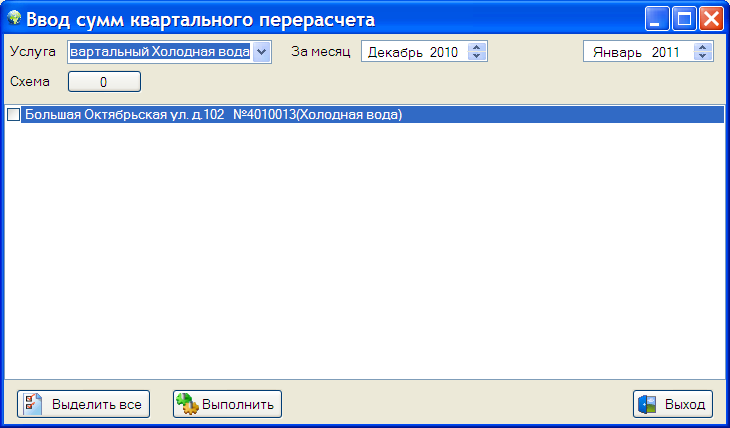730x428 pixels.
Task: Open the Услуга service dropdown arrow
Action: [262, 52]
